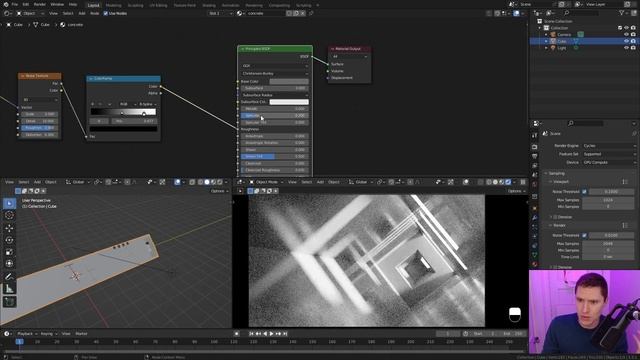Open the World properties tab icon
This screenshot has width=640, height=360.
coord(535,184)
